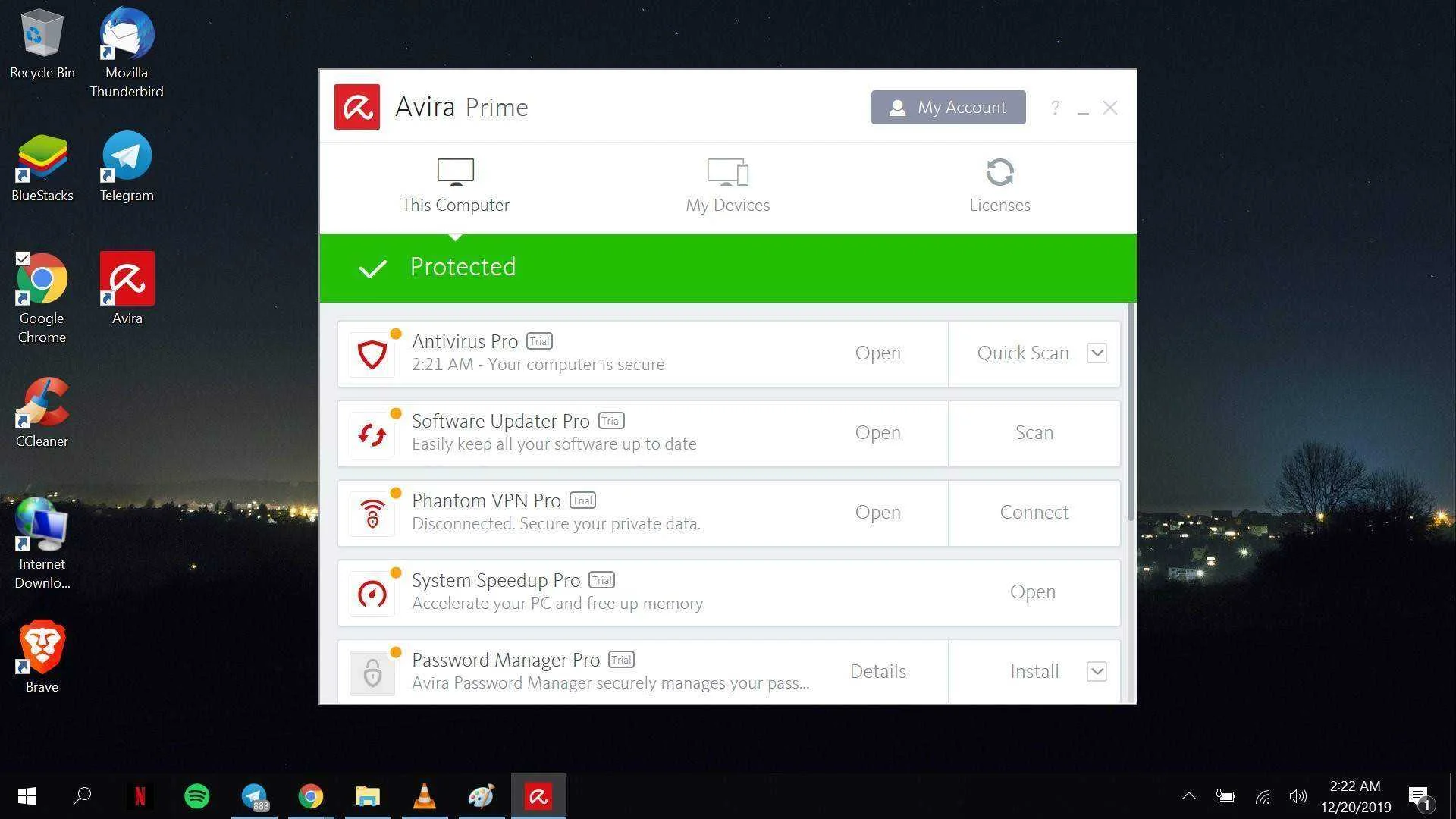
Task: Show hidden system tray icons
Action: 1189,796
